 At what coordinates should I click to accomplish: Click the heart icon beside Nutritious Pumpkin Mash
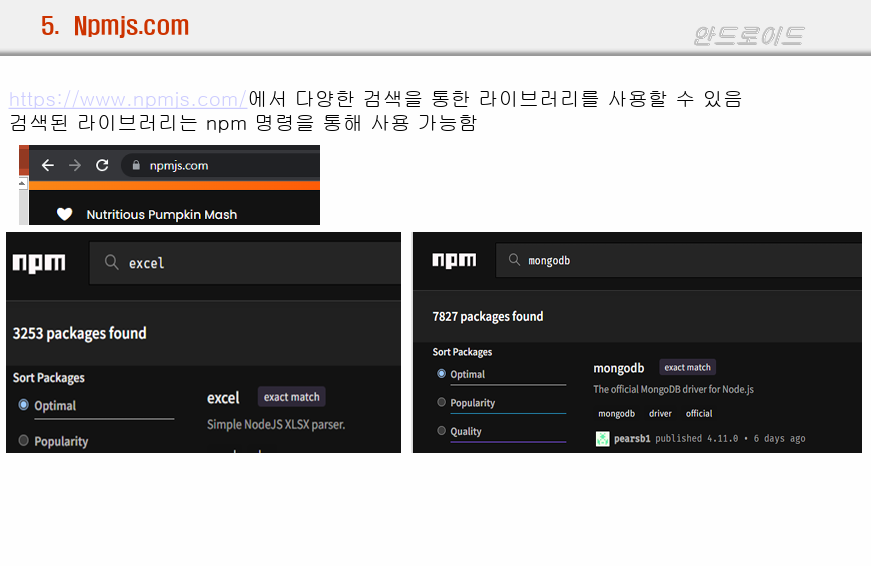[x=64, y=214]
